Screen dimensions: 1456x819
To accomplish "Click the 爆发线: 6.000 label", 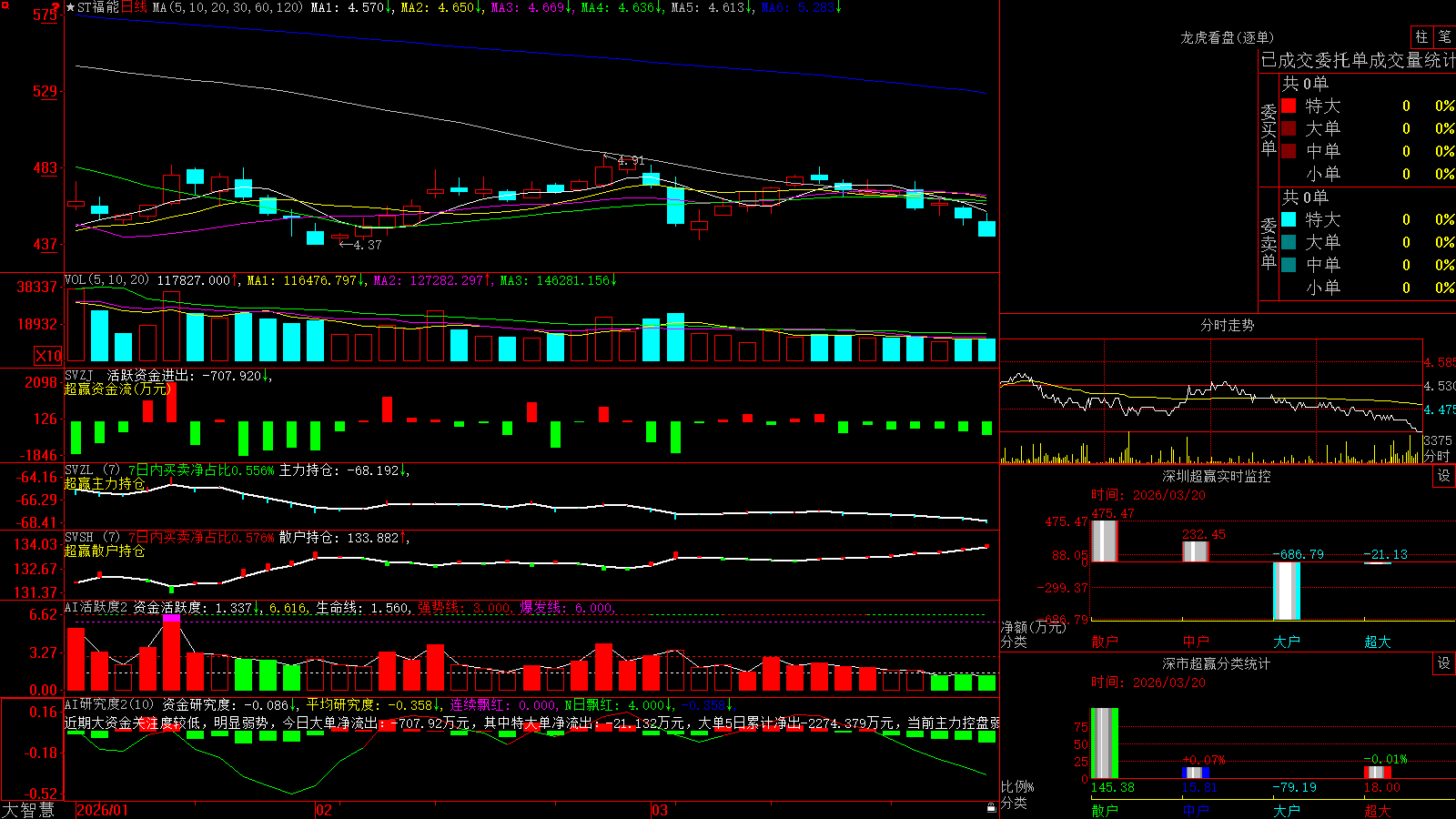I will pyautogui.click(x=568, y=607).
